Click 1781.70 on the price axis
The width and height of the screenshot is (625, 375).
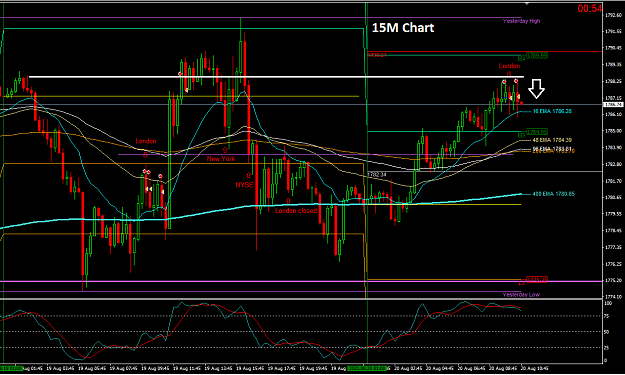(613, 181)
